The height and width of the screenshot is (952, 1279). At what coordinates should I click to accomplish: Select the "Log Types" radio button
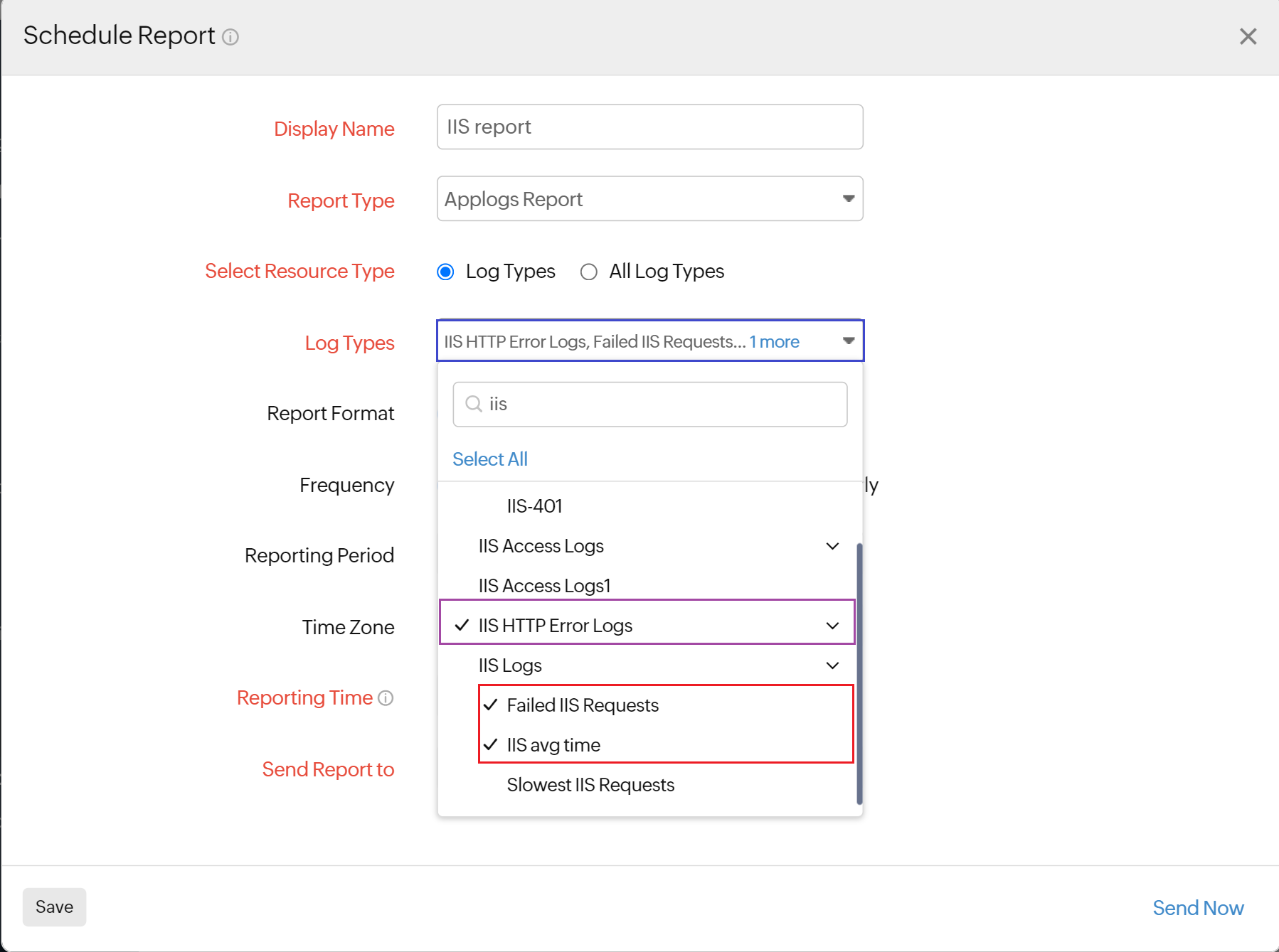[x=445, y=272]
